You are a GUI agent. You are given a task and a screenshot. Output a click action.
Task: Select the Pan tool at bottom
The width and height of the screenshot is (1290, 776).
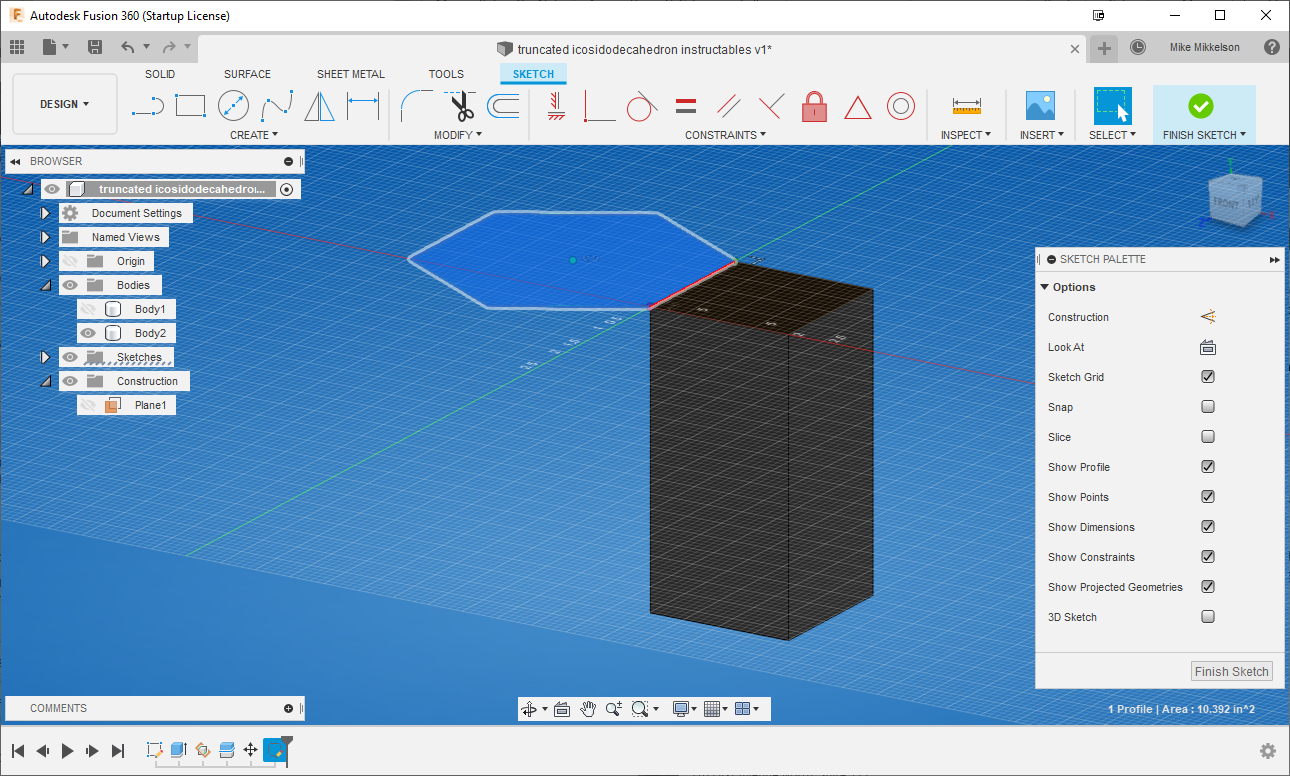point(588,708)
